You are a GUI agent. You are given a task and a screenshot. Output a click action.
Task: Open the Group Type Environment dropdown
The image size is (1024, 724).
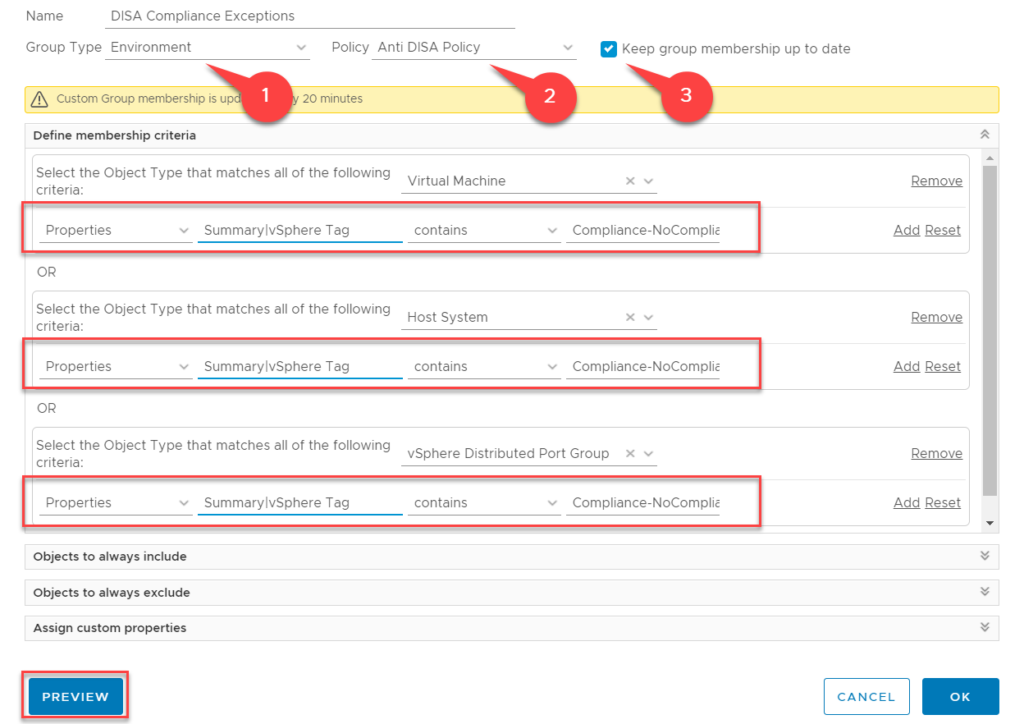point(207,48)
